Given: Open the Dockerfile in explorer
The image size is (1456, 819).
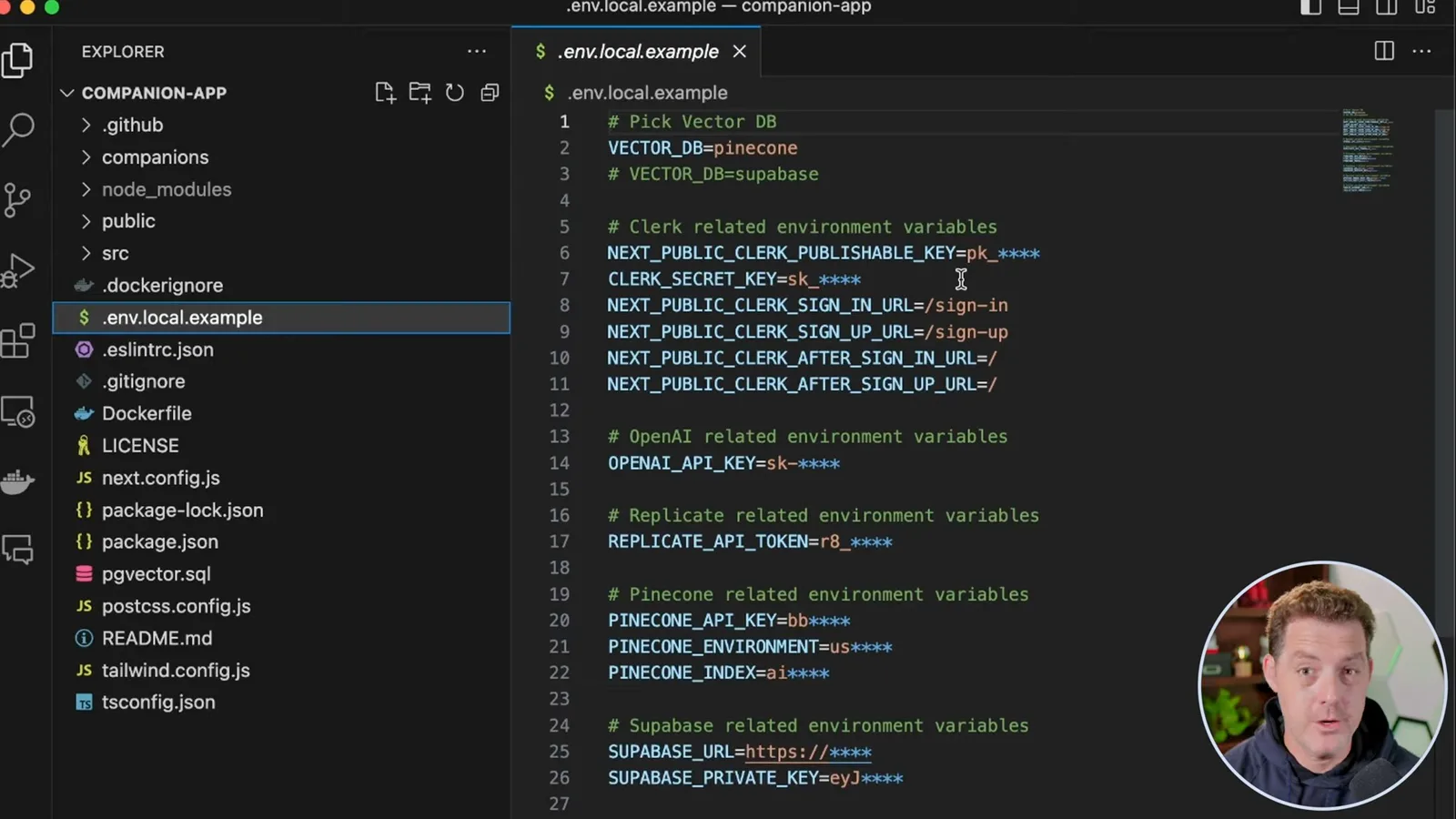Looking at the screenshot, I should click(147, 413).
